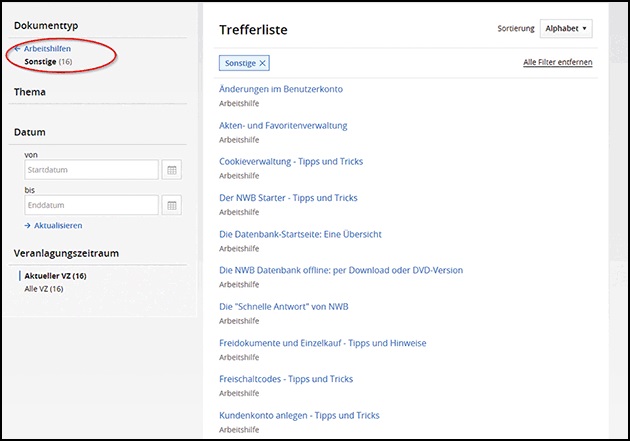
Task: Select Alle VZ (16) filter
Action: coord(44,289)
